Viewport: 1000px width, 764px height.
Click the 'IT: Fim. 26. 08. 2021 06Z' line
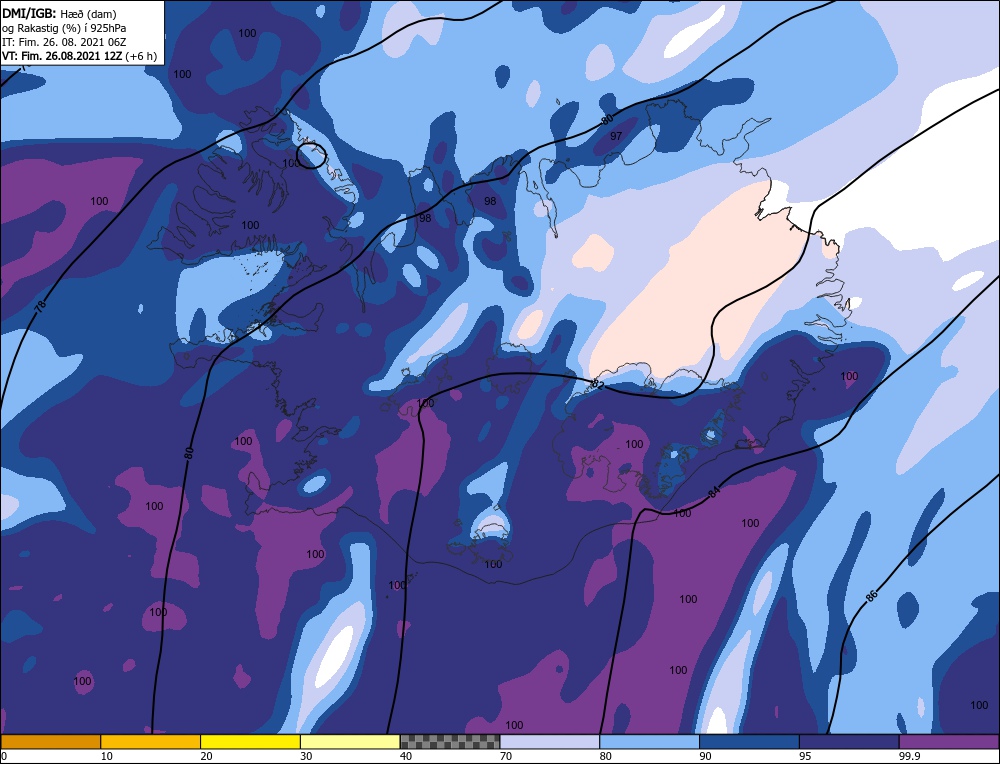click(64, 42)
